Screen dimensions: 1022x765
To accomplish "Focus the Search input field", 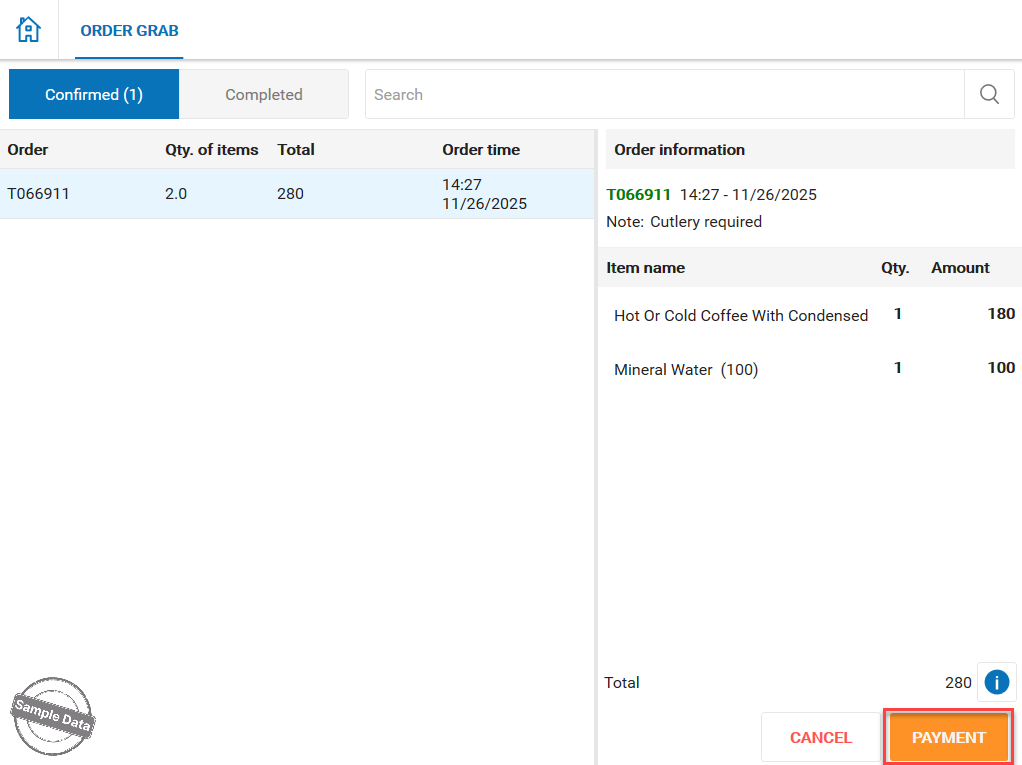I will (664, 94).
